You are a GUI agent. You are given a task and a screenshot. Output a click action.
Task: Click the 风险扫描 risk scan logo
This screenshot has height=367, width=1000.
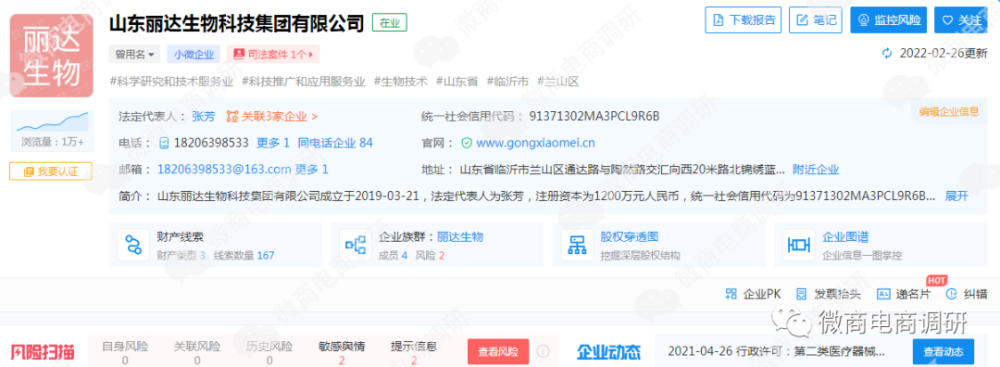coord(42,352)
